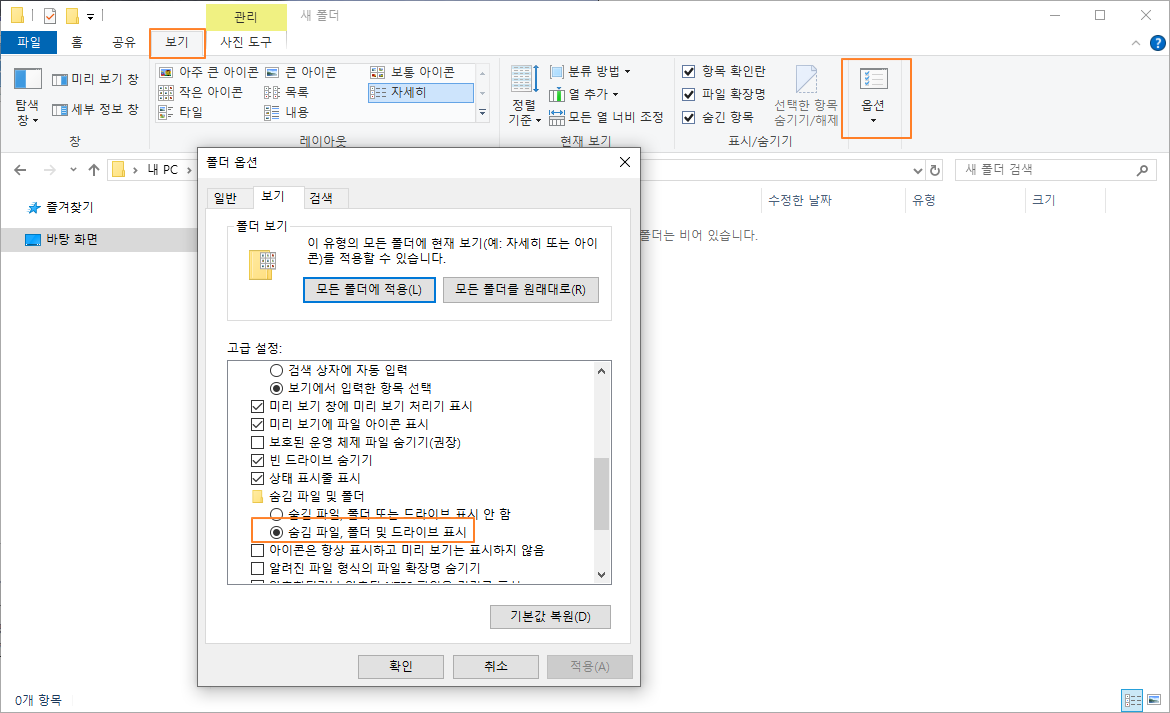The width and height of the screenshot is (1170, 713).
Task: Expand the layout gallery with its arrow
Action: (481, 113)
